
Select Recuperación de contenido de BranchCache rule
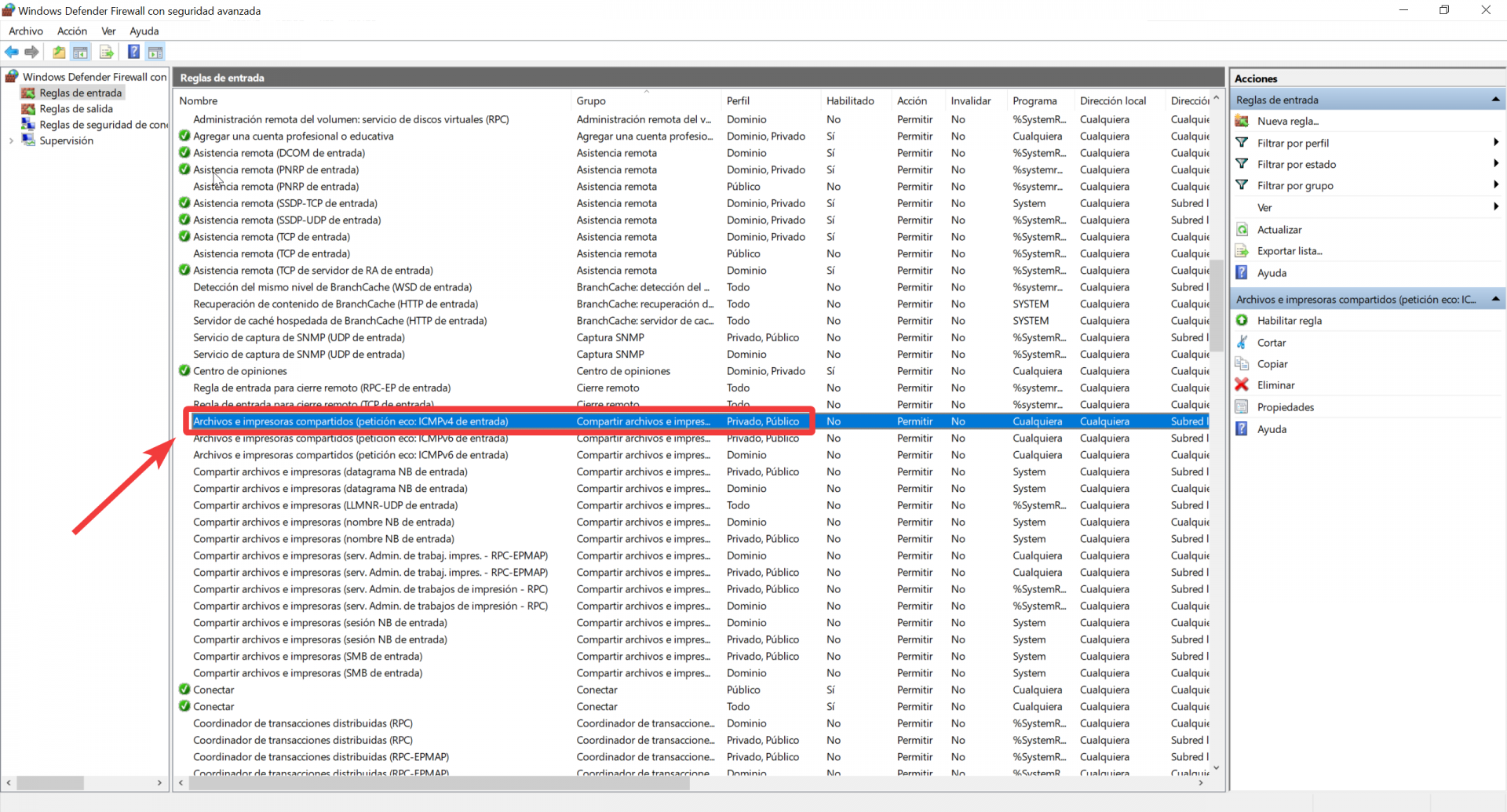694,304
